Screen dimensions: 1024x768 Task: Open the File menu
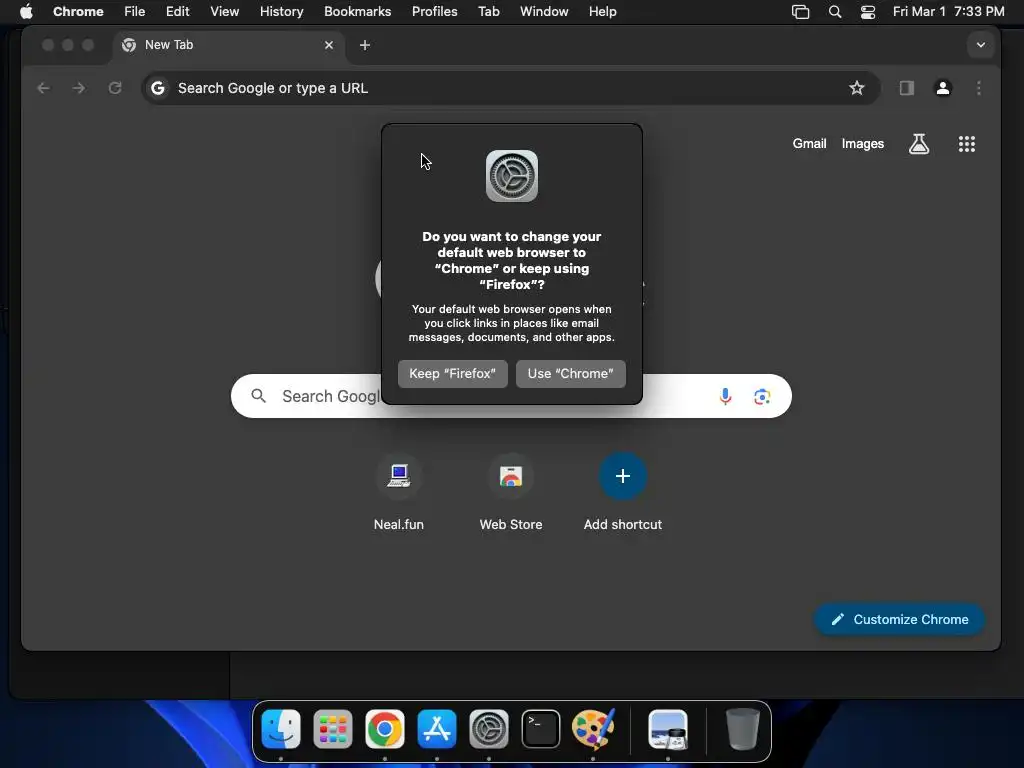point(135,12)
